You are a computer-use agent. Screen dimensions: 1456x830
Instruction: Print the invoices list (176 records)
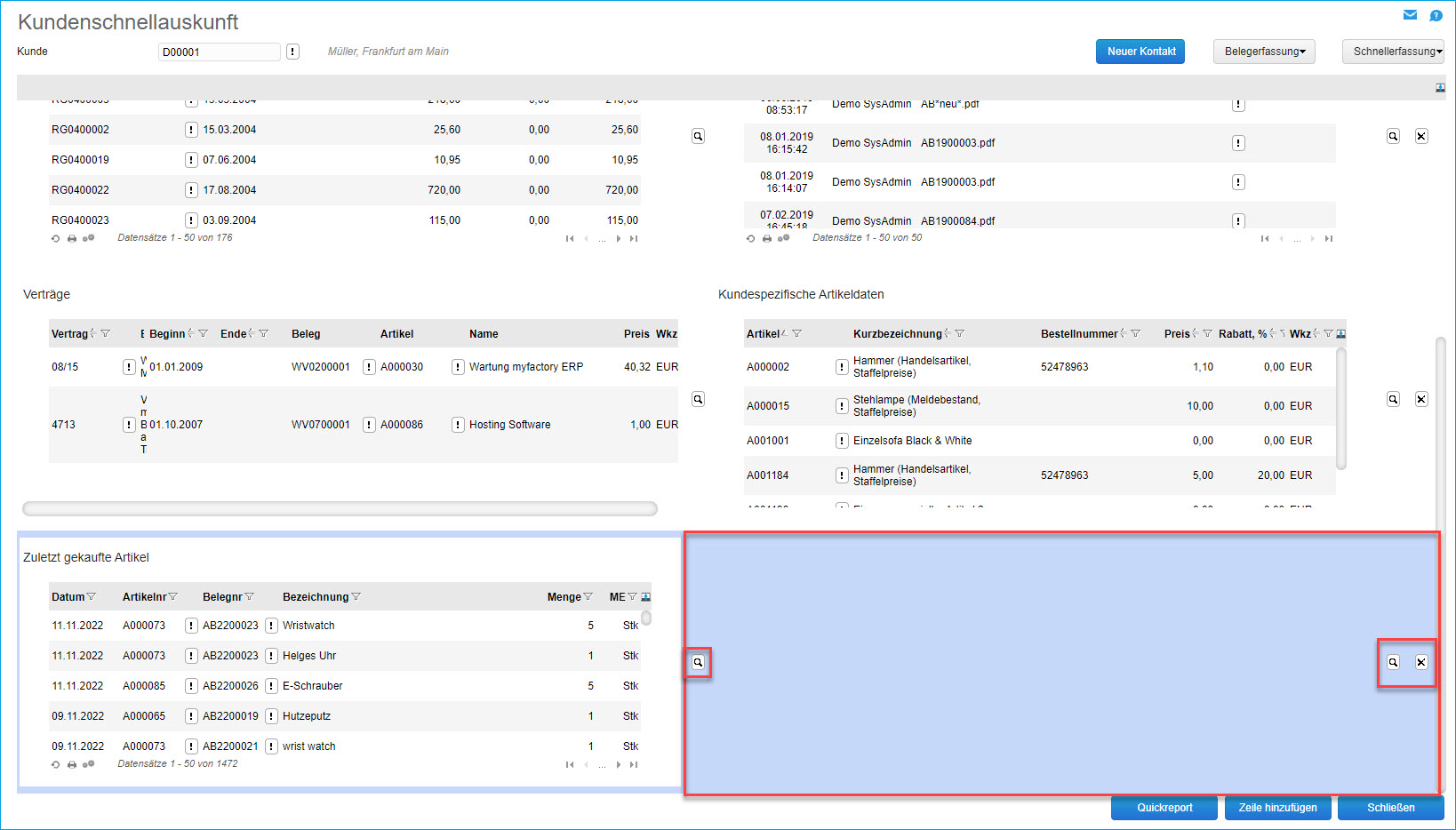[x=72, y=238]
